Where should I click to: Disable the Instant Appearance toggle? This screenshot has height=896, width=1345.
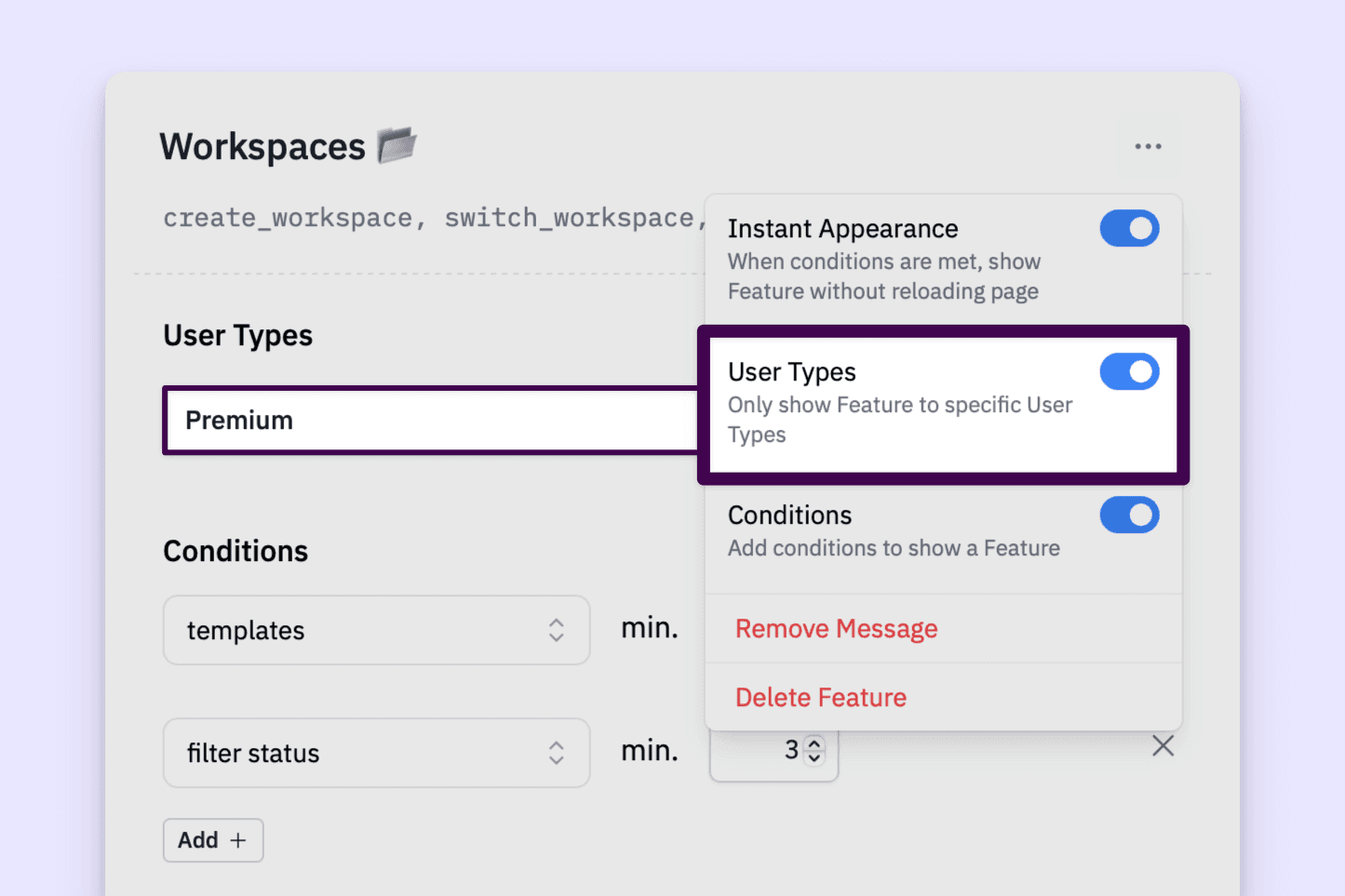[1129, 229]
